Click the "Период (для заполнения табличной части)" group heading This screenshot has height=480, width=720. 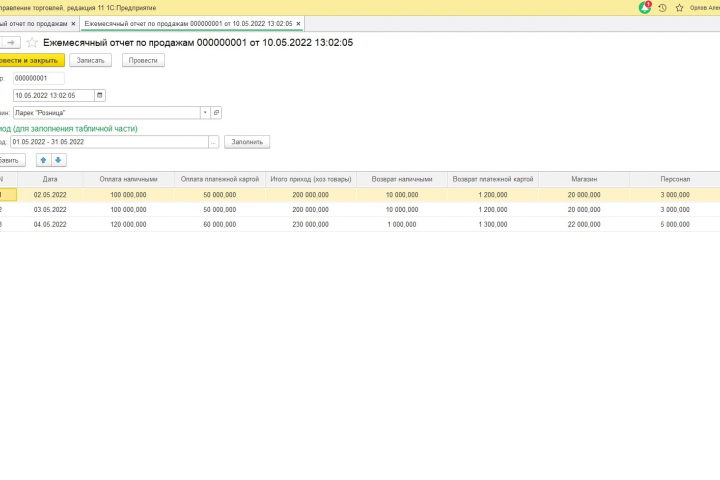68,129
